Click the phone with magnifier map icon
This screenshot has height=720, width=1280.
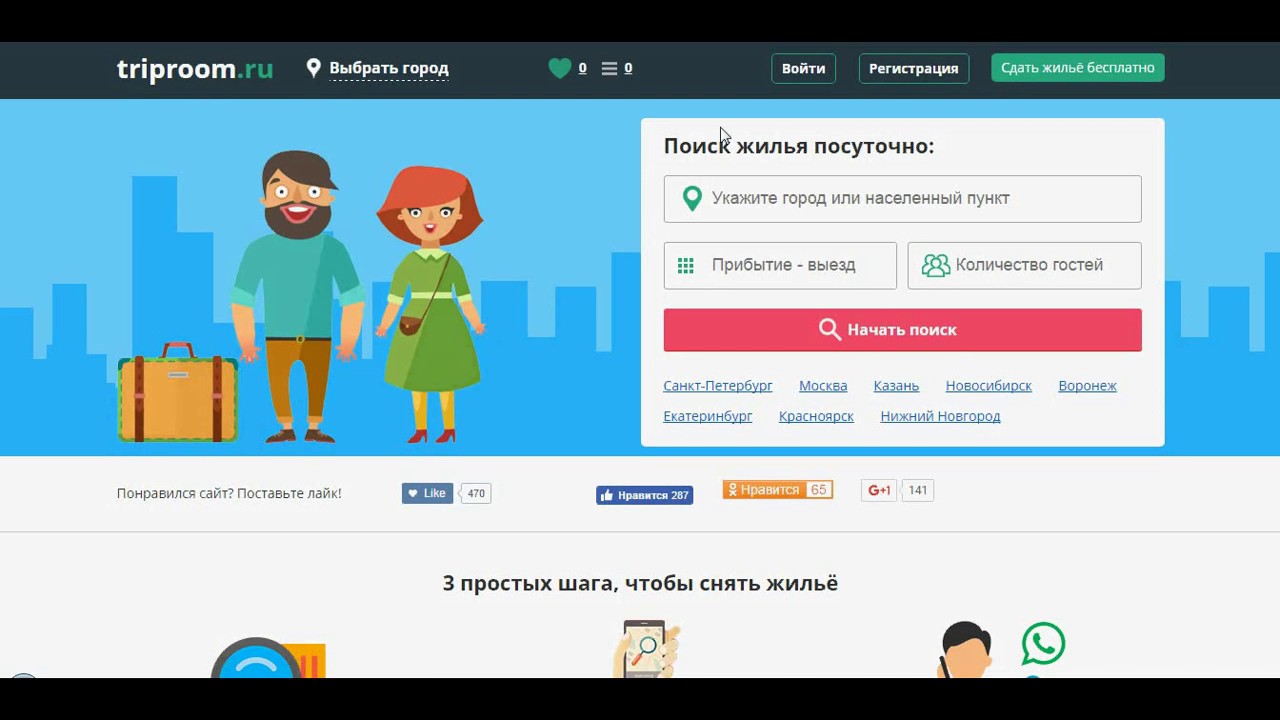pyautogui.click(x=646, y=649)
